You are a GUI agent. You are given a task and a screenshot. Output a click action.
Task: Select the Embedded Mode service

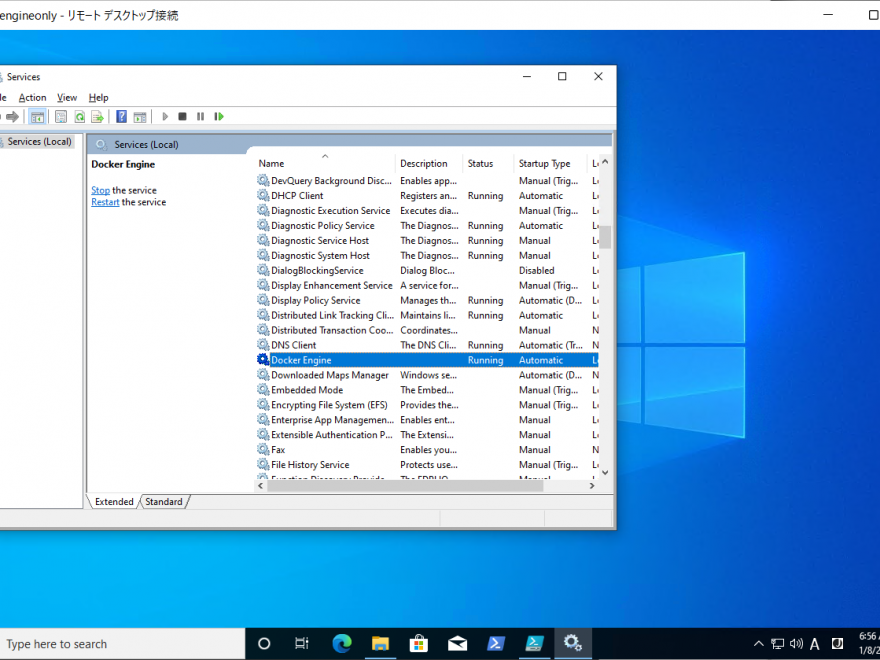427,390
